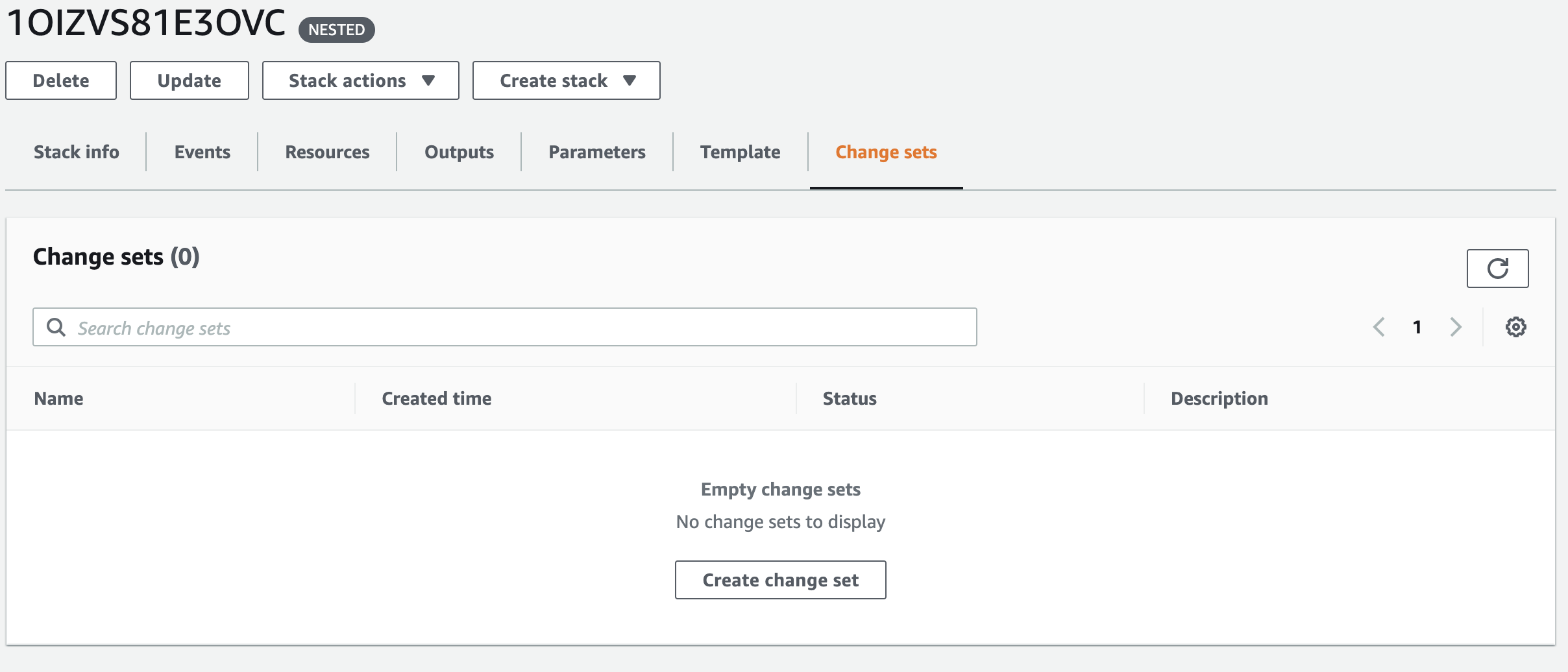Open the Outputs tab

click(458, 151)
